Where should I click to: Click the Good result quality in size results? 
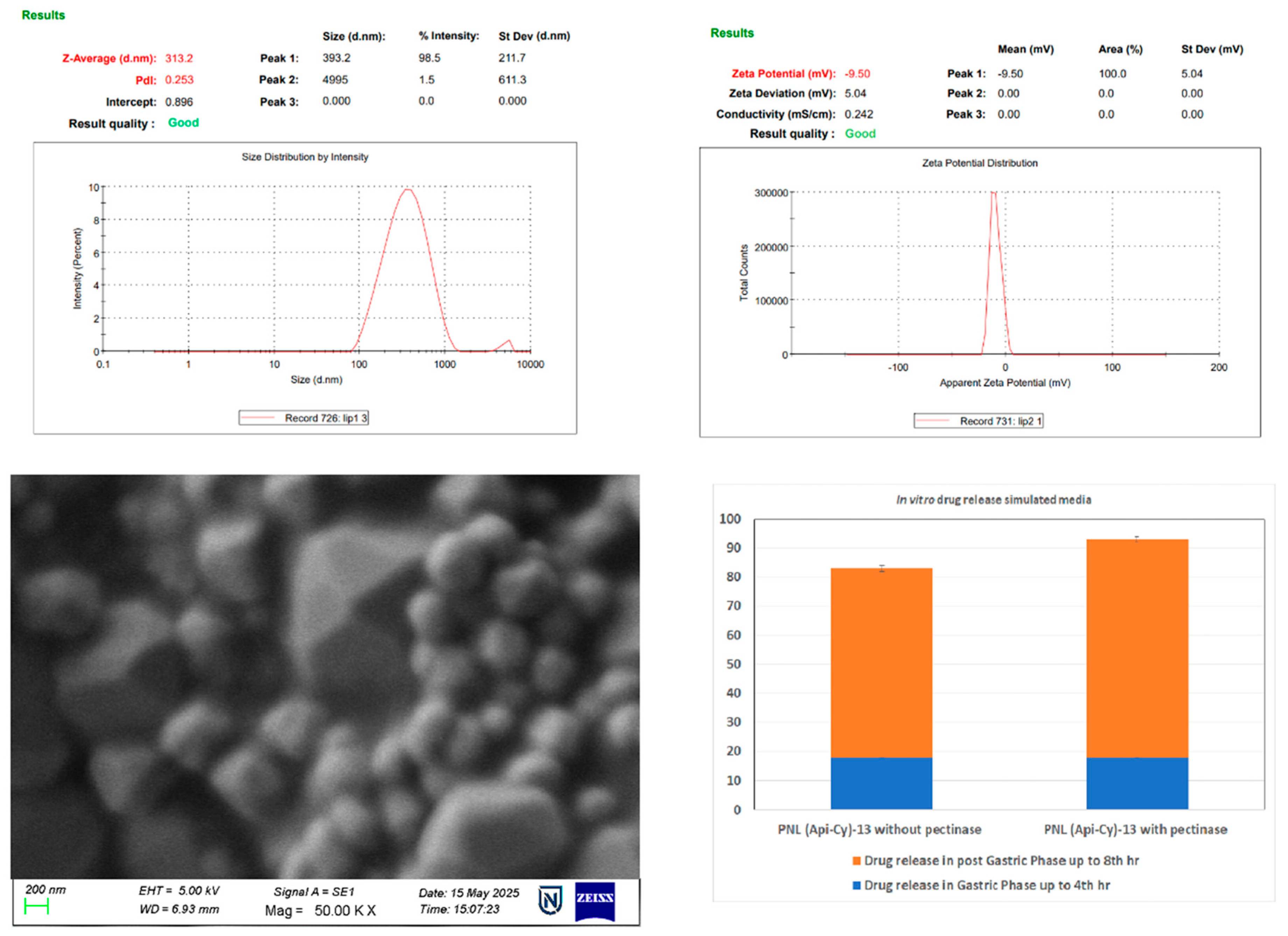(183, 123)
